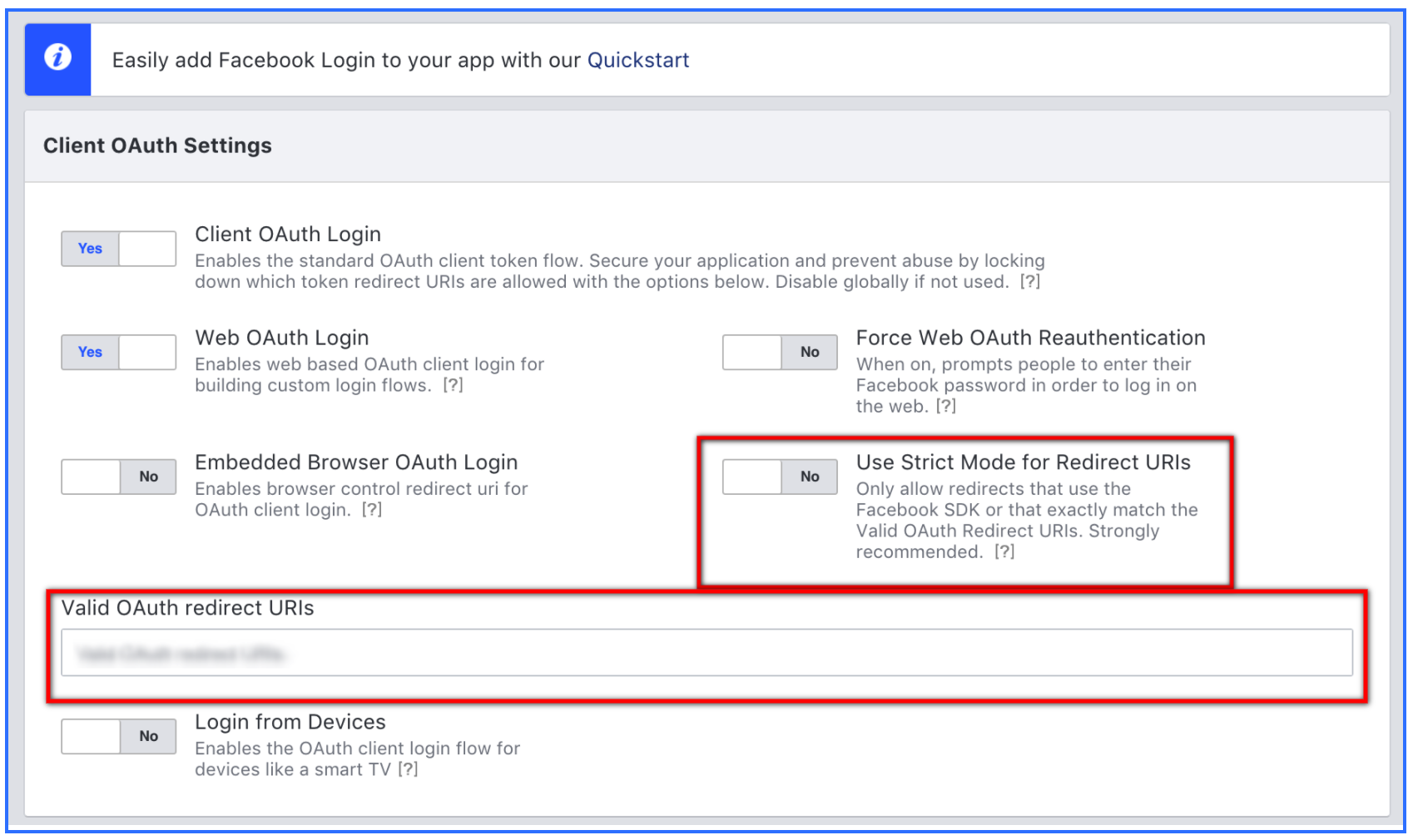Click the Valid OAuth redirect URIs field
1413x840 pixels.
706,653
